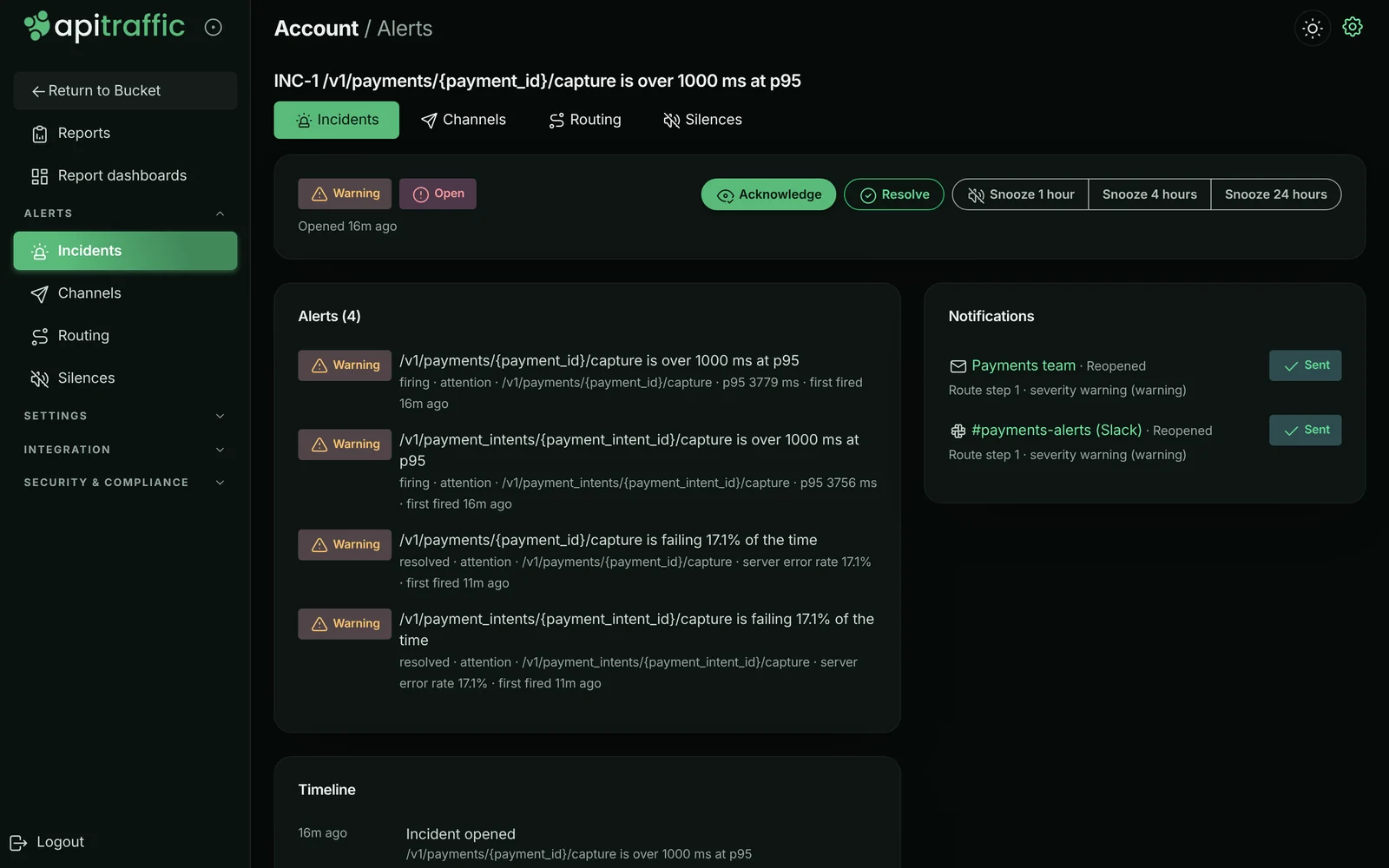Open settings via gear icon
Screen dimensions: 1389x868
(x=1353, y=27)
